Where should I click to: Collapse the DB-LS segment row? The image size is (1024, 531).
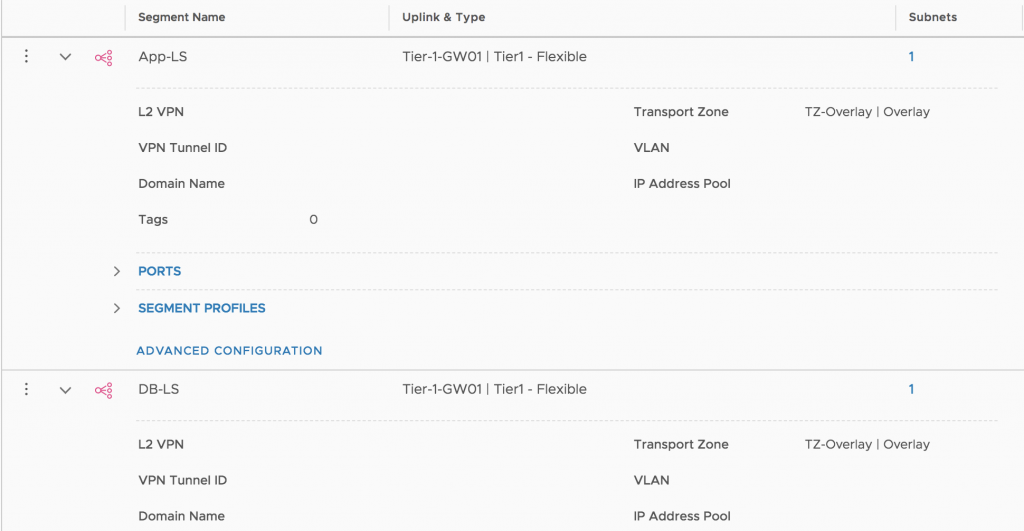click(65, 390)
